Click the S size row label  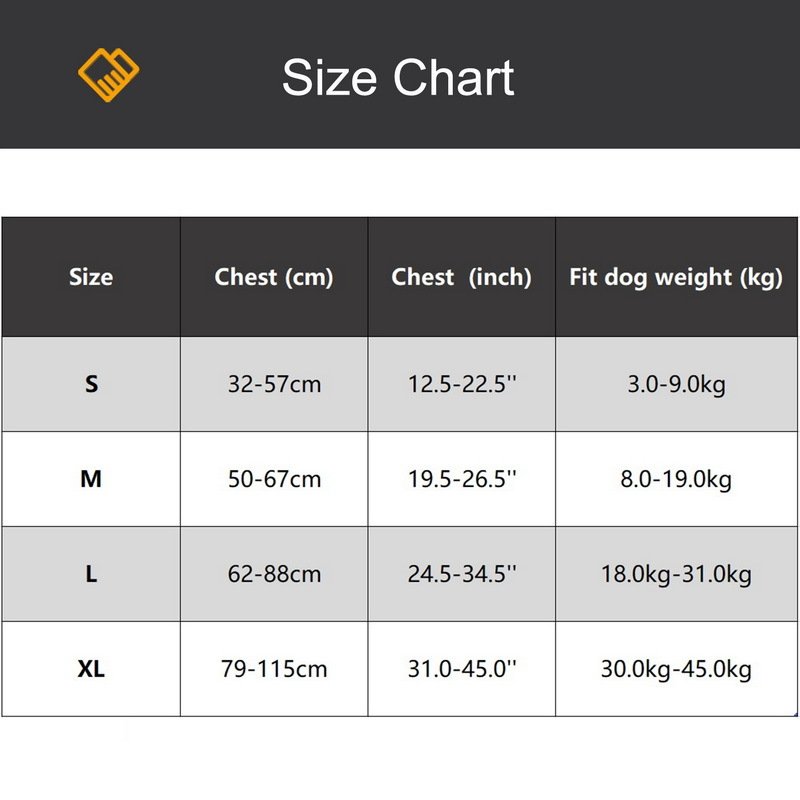(91, 384)
